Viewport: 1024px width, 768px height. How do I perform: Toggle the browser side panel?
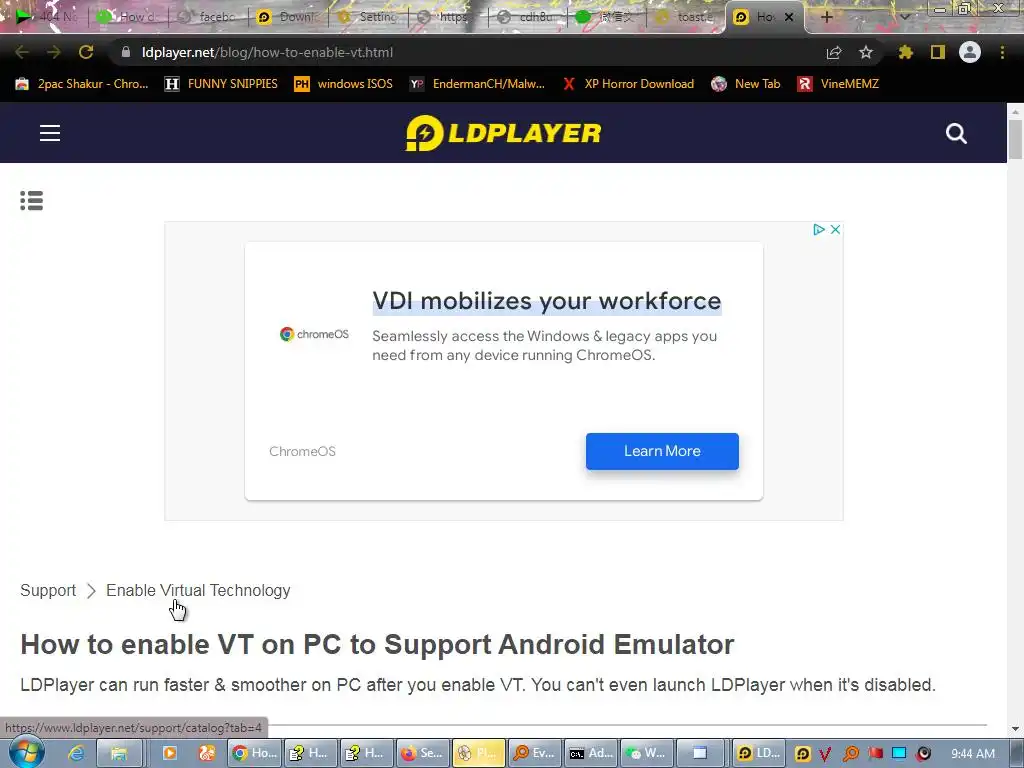[x=938, y=52]
